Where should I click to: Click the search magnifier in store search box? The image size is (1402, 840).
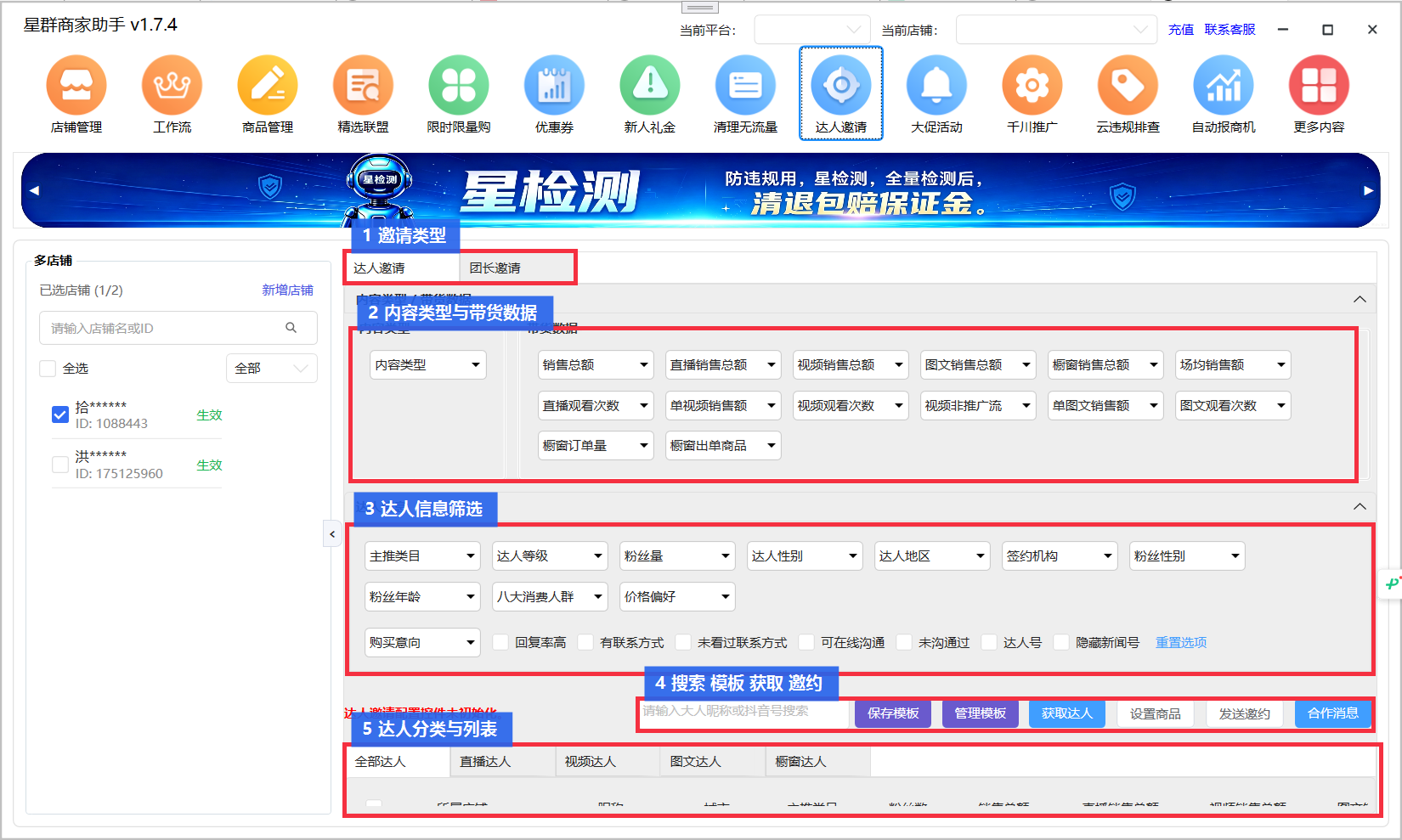point(291,328)
